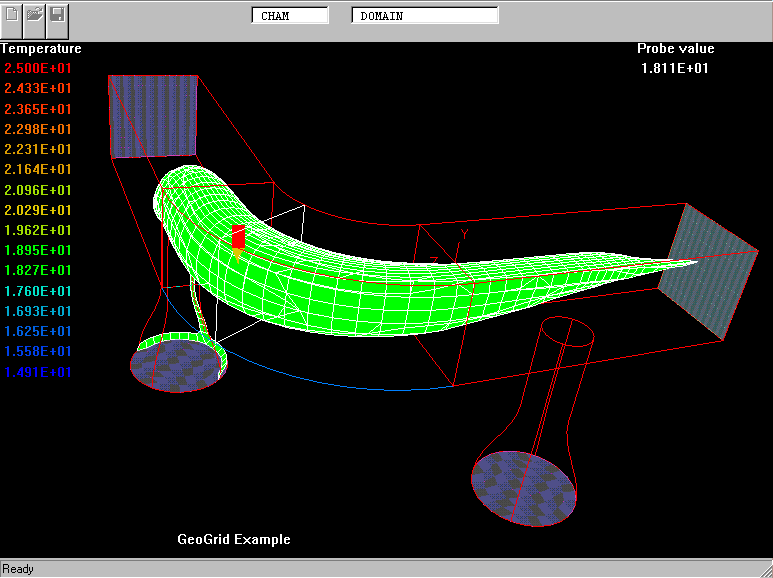
Task: Click the red probe marker on the mesh
Action: pos(238,238)
